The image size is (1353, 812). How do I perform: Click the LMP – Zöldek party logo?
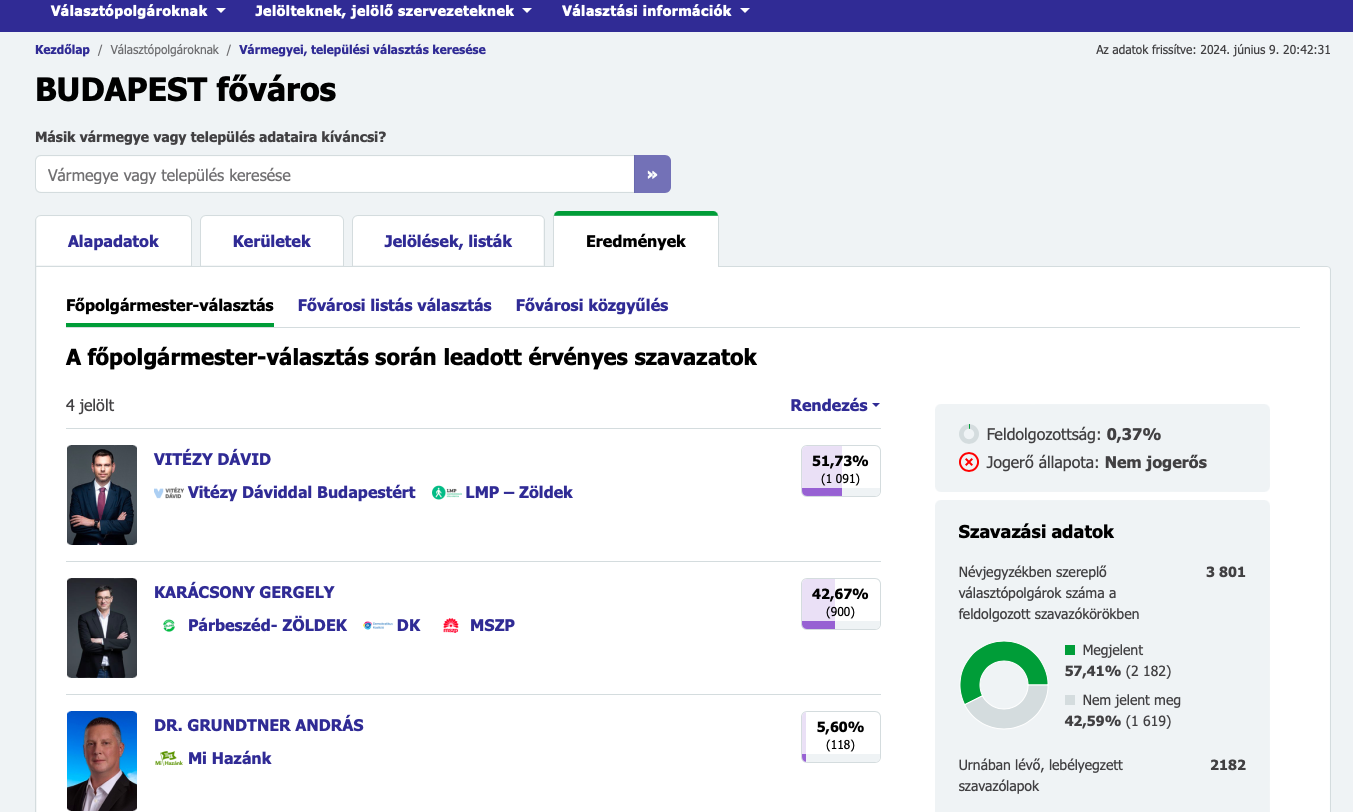tap(445, 492)
